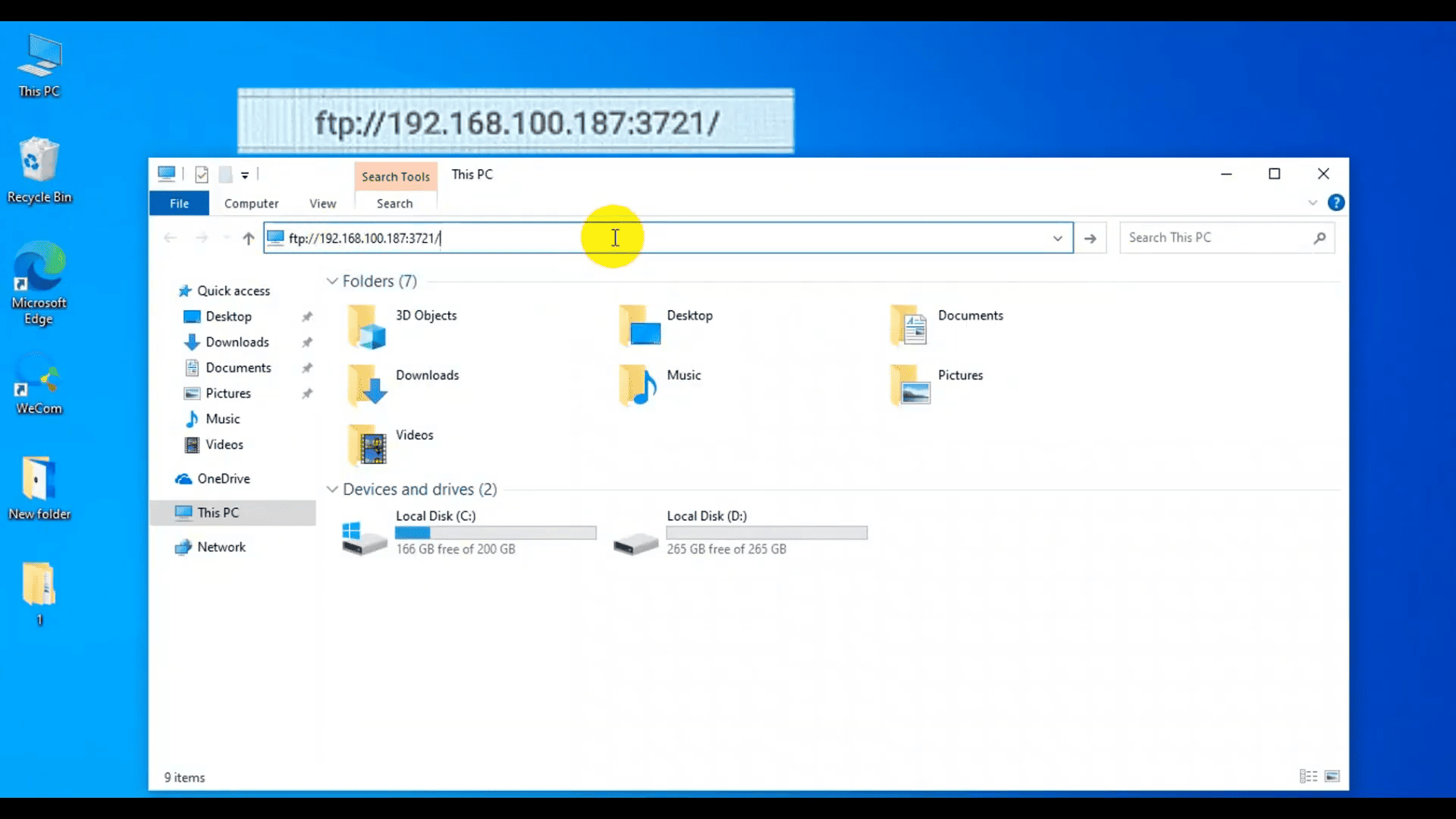Click Search This PC box
Viewport: 1456px width, 819px height.
point(1226,238)
